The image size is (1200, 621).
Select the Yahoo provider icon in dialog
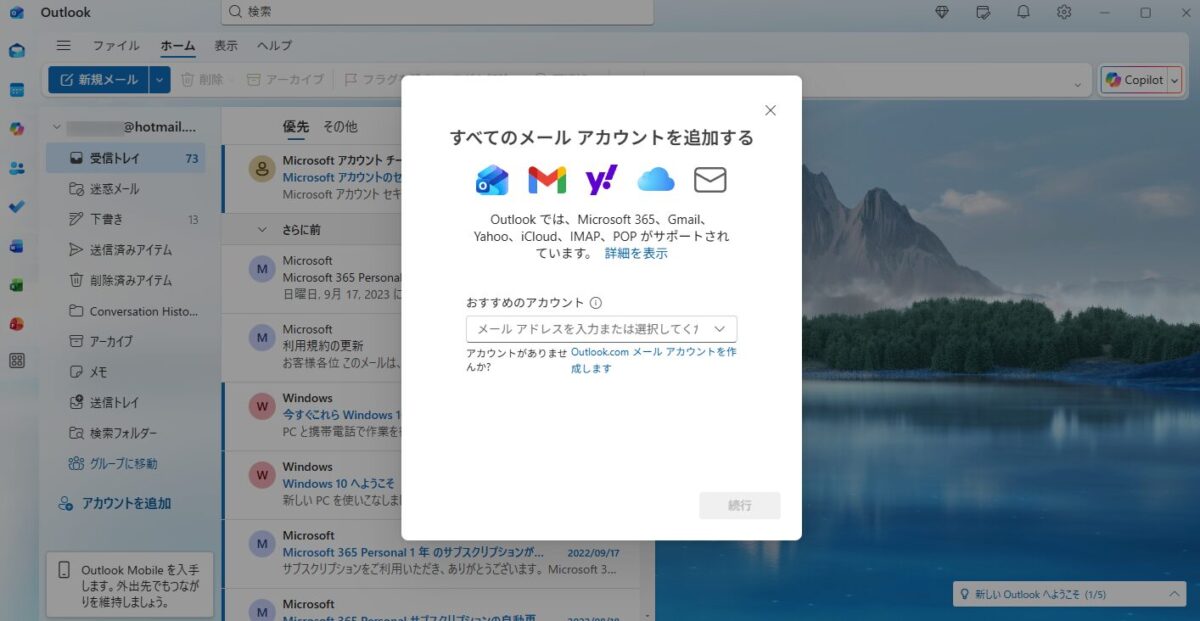pos(600,180)
